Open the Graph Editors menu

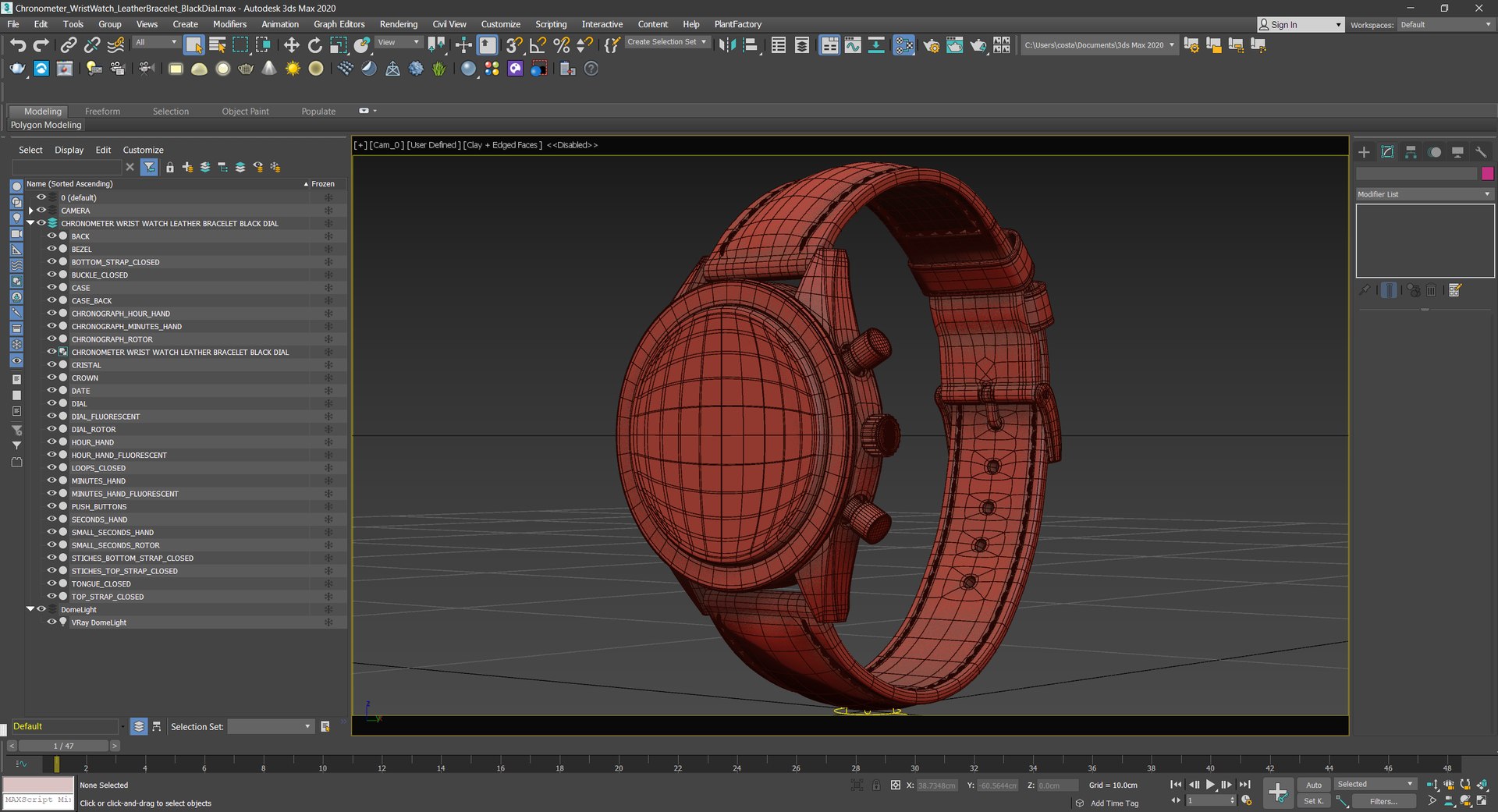339,24
